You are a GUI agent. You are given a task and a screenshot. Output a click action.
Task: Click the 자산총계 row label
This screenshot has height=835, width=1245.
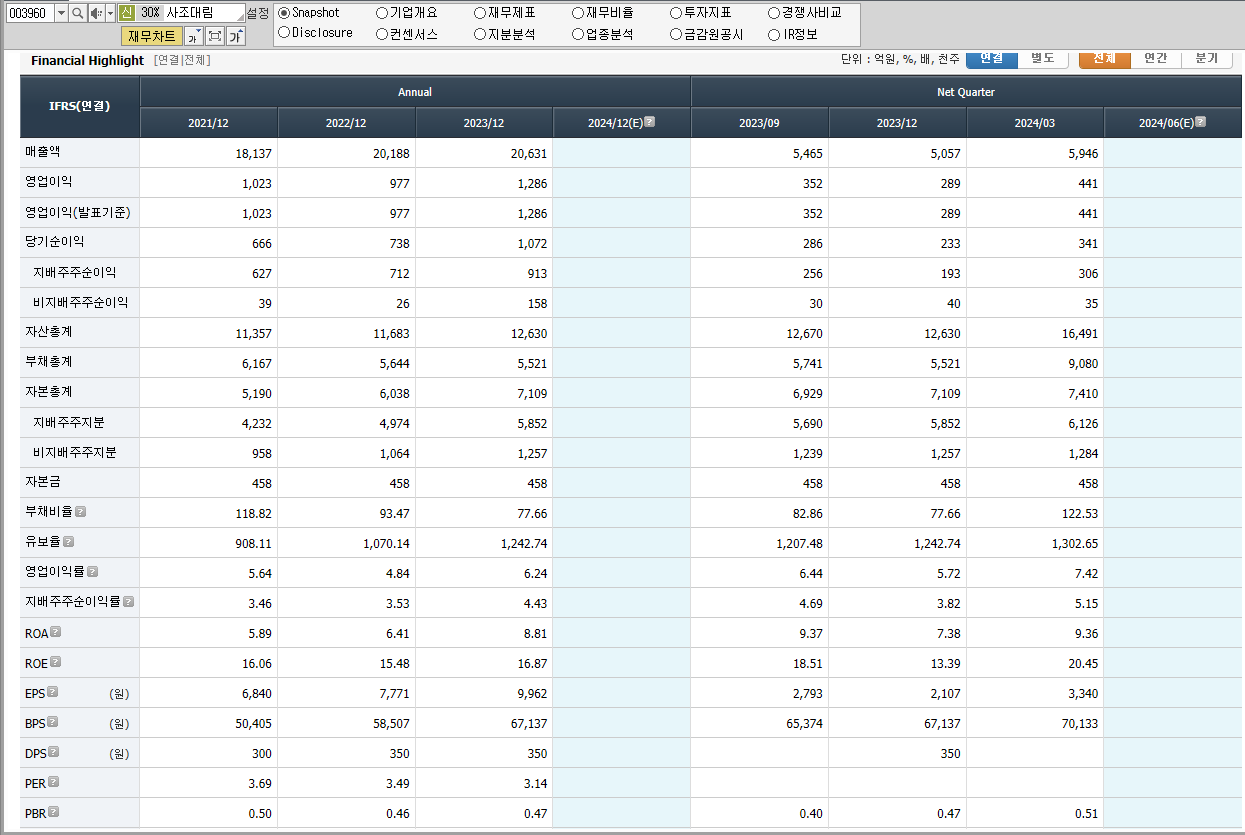pyautogui.click(x=48, y=331)
